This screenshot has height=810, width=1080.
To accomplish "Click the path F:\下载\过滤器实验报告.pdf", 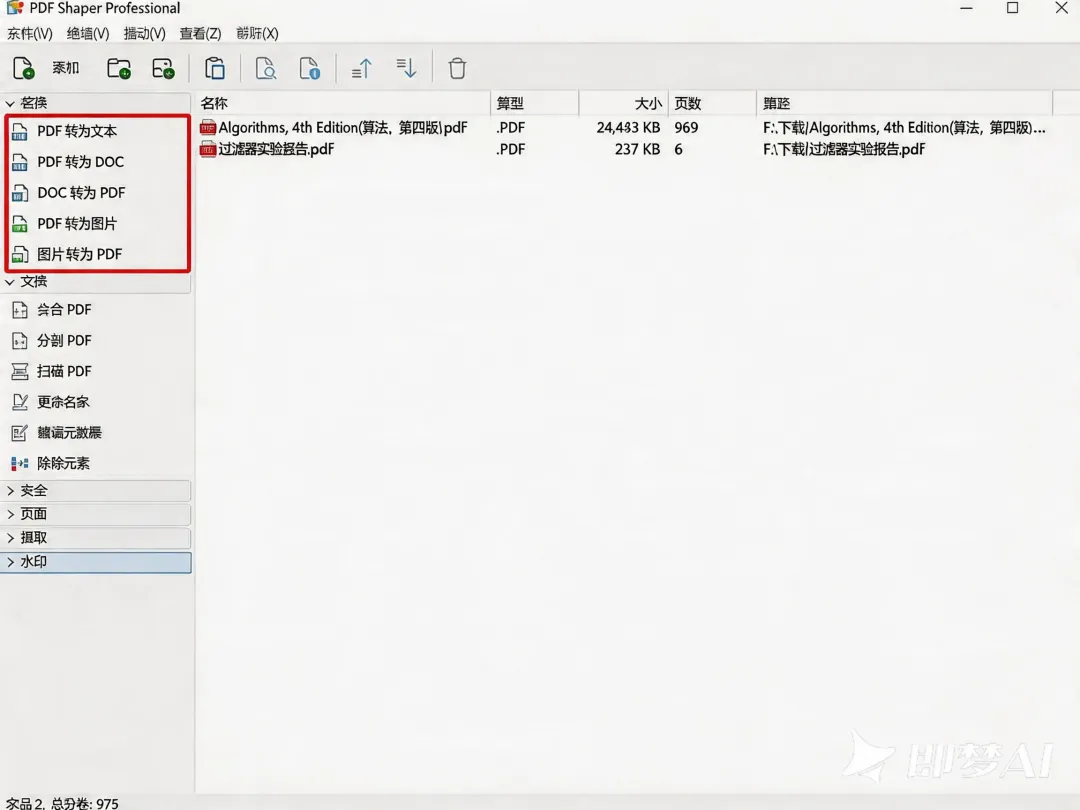I will coord(844,149).
